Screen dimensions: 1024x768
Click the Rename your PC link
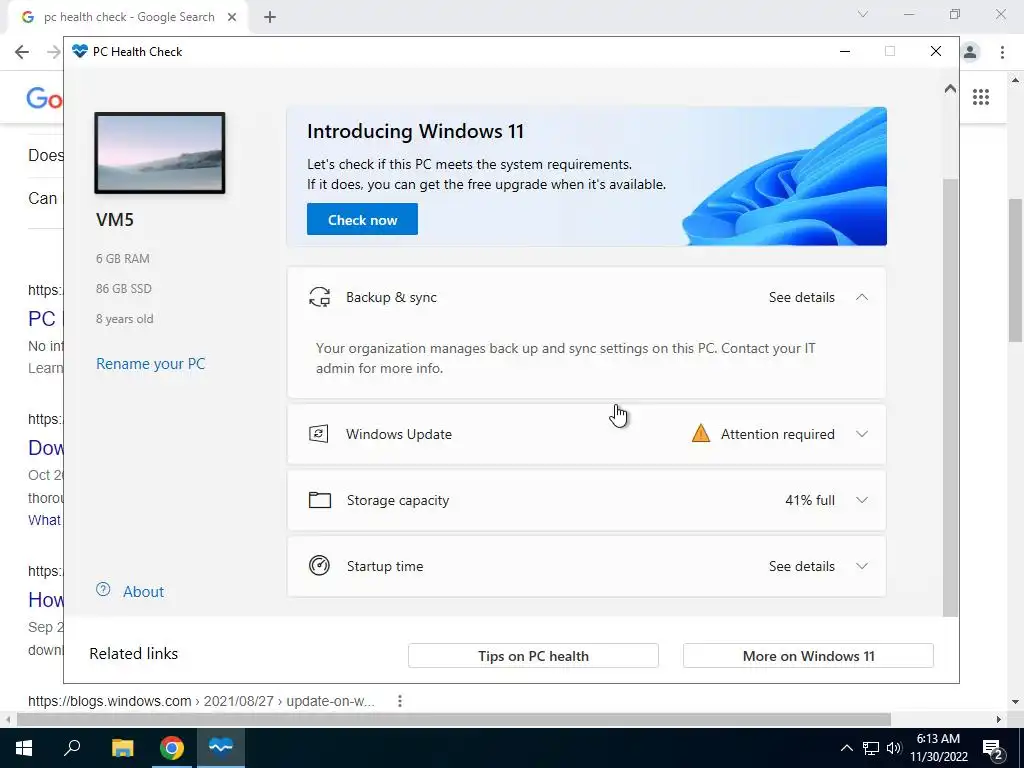click(x=150, y=364)
